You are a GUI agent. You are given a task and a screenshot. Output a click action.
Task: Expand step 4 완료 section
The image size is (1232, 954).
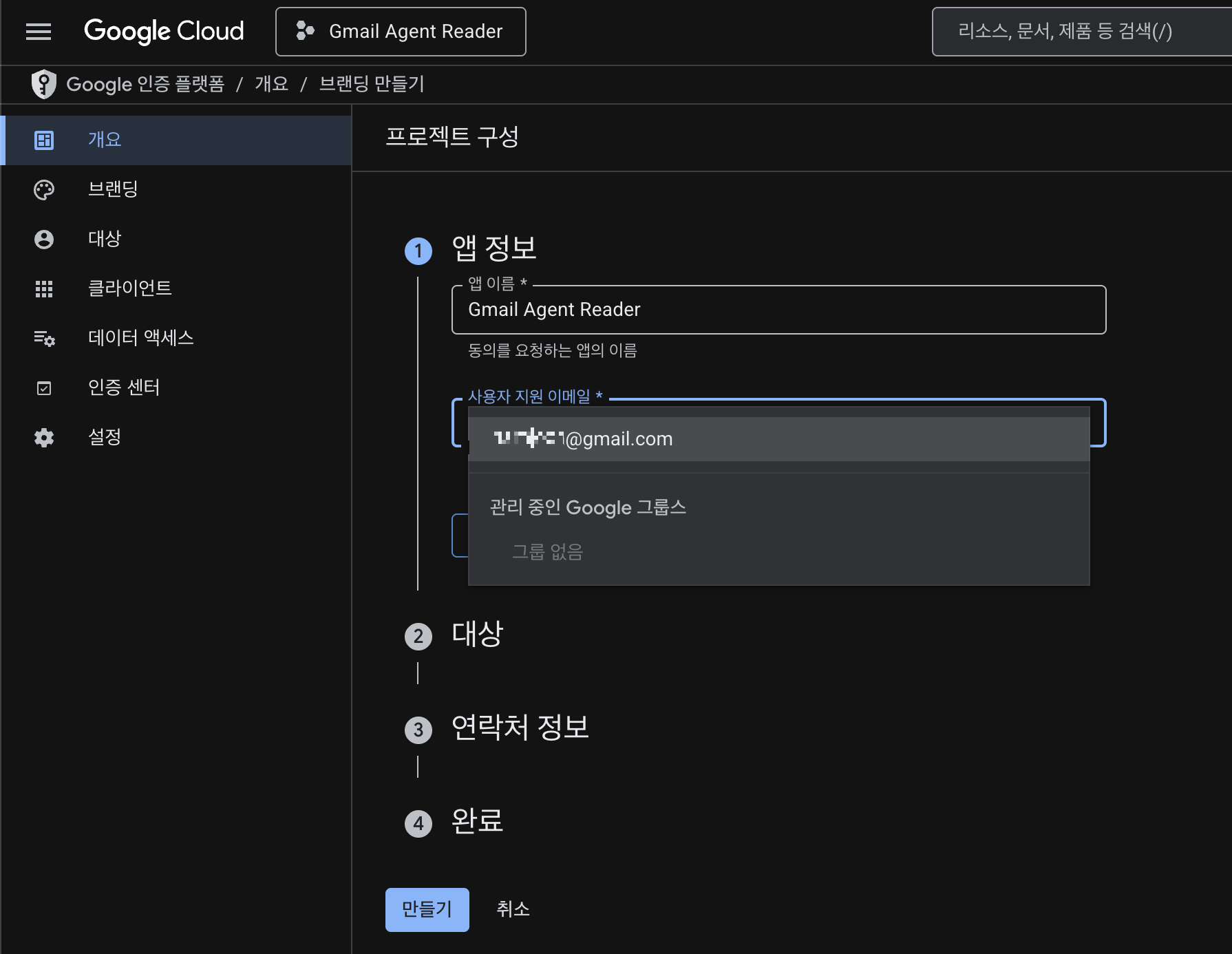click(x=477, y=821)
